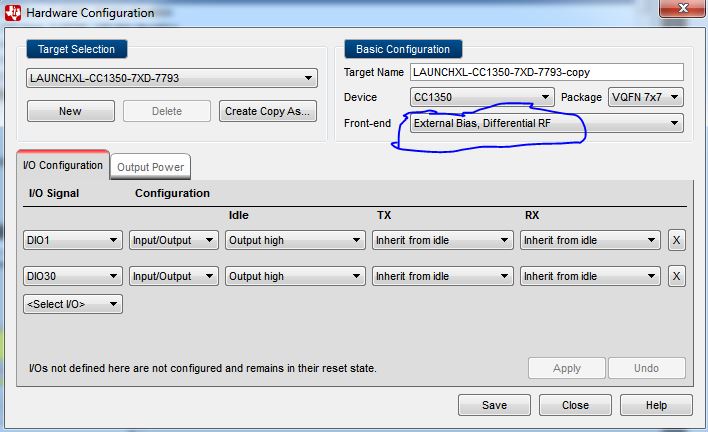
Task: Click the TX column heading
Action: click(384, 215)
